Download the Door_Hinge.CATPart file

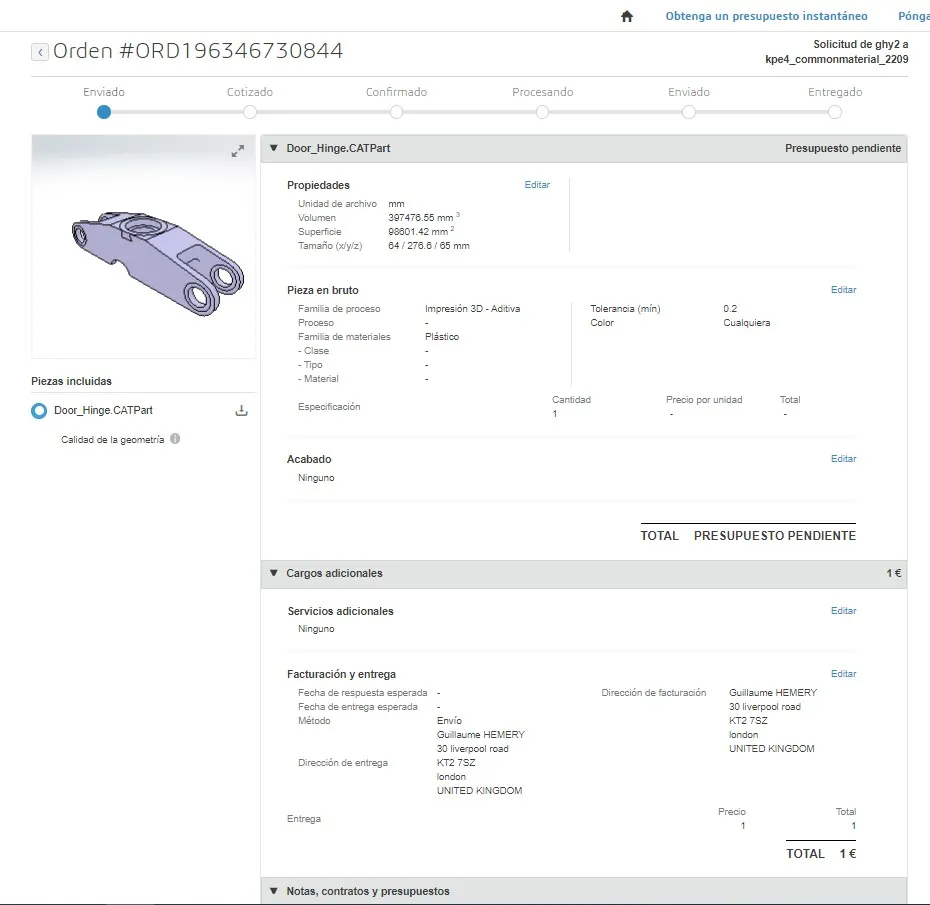241,410
